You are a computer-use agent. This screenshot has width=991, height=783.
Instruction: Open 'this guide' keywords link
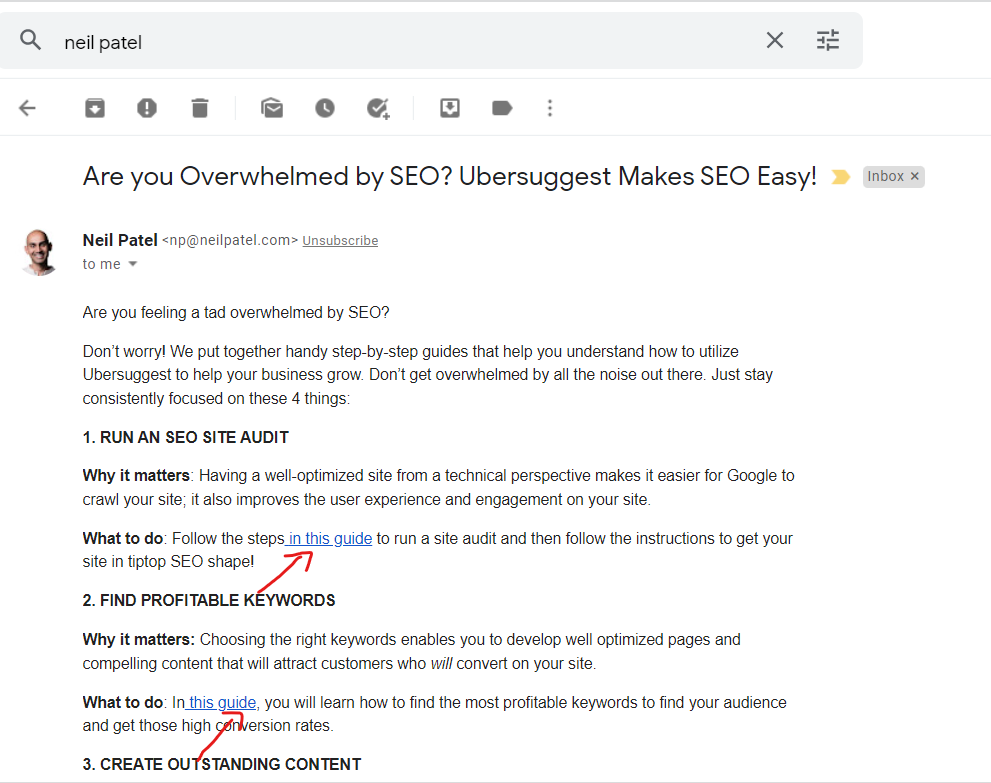click(x=221, y=703)
